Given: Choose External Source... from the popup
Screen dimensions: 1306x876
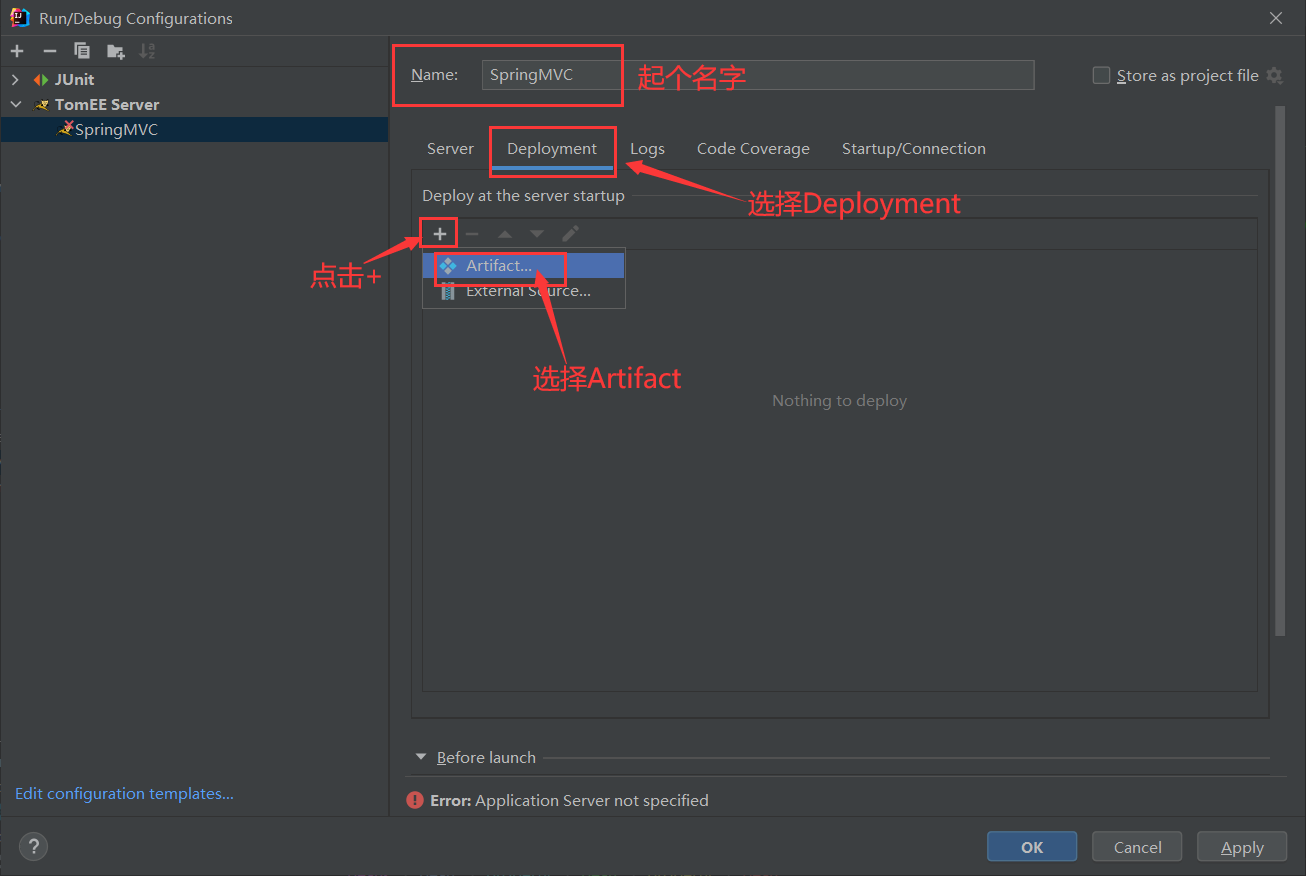Looking at the screenshot, I should [x=524, y=291].
